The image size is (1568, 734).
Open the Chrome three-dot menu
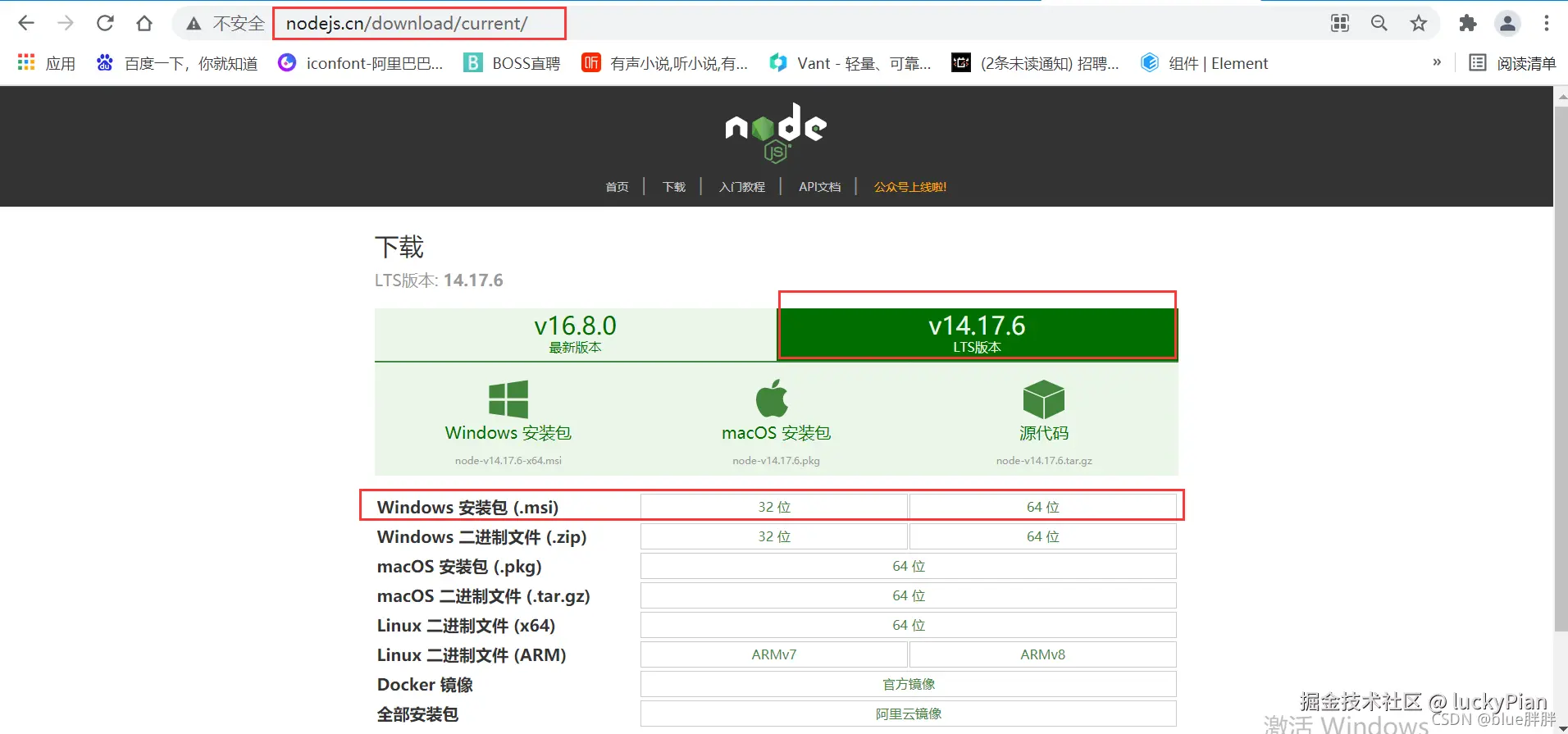click(x=1547, y=23)
